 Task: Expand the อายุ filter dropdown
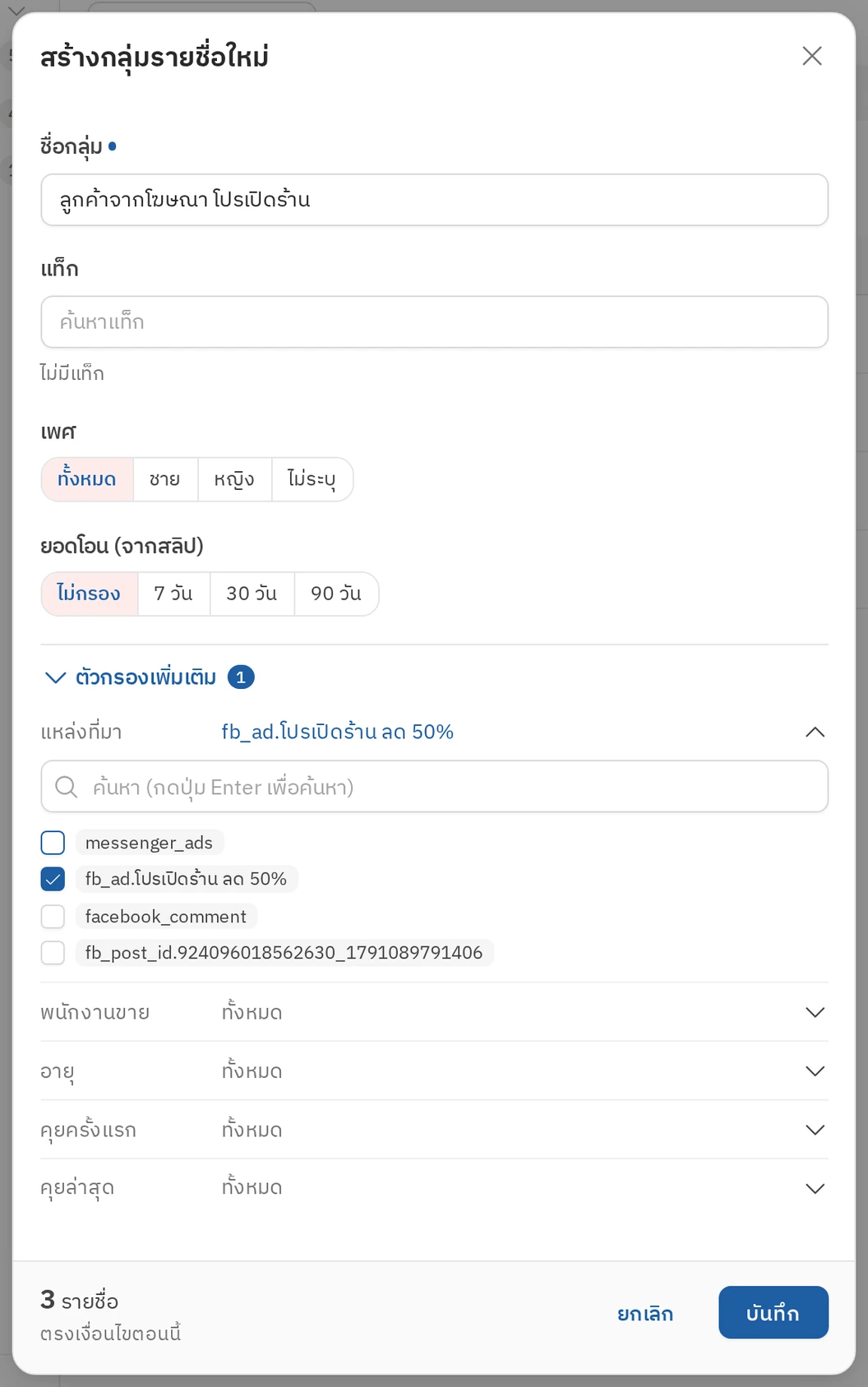tap(815, 1070)
